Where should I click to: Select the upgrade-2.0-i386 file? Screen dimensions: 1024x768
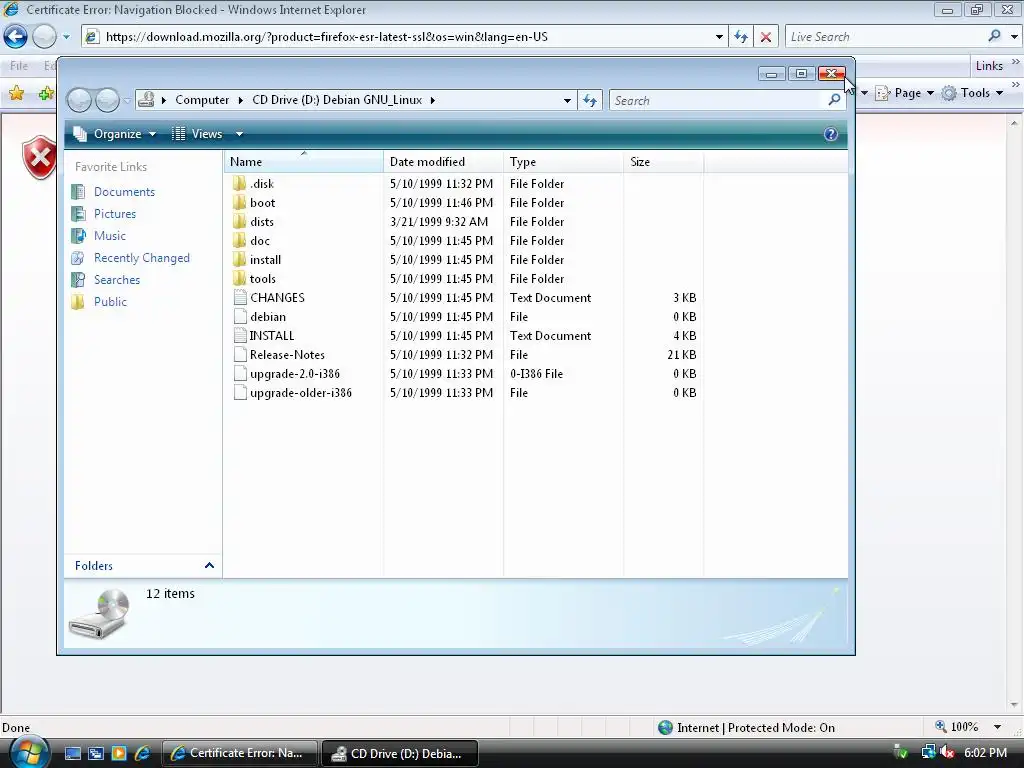click(x=295, y=373)
